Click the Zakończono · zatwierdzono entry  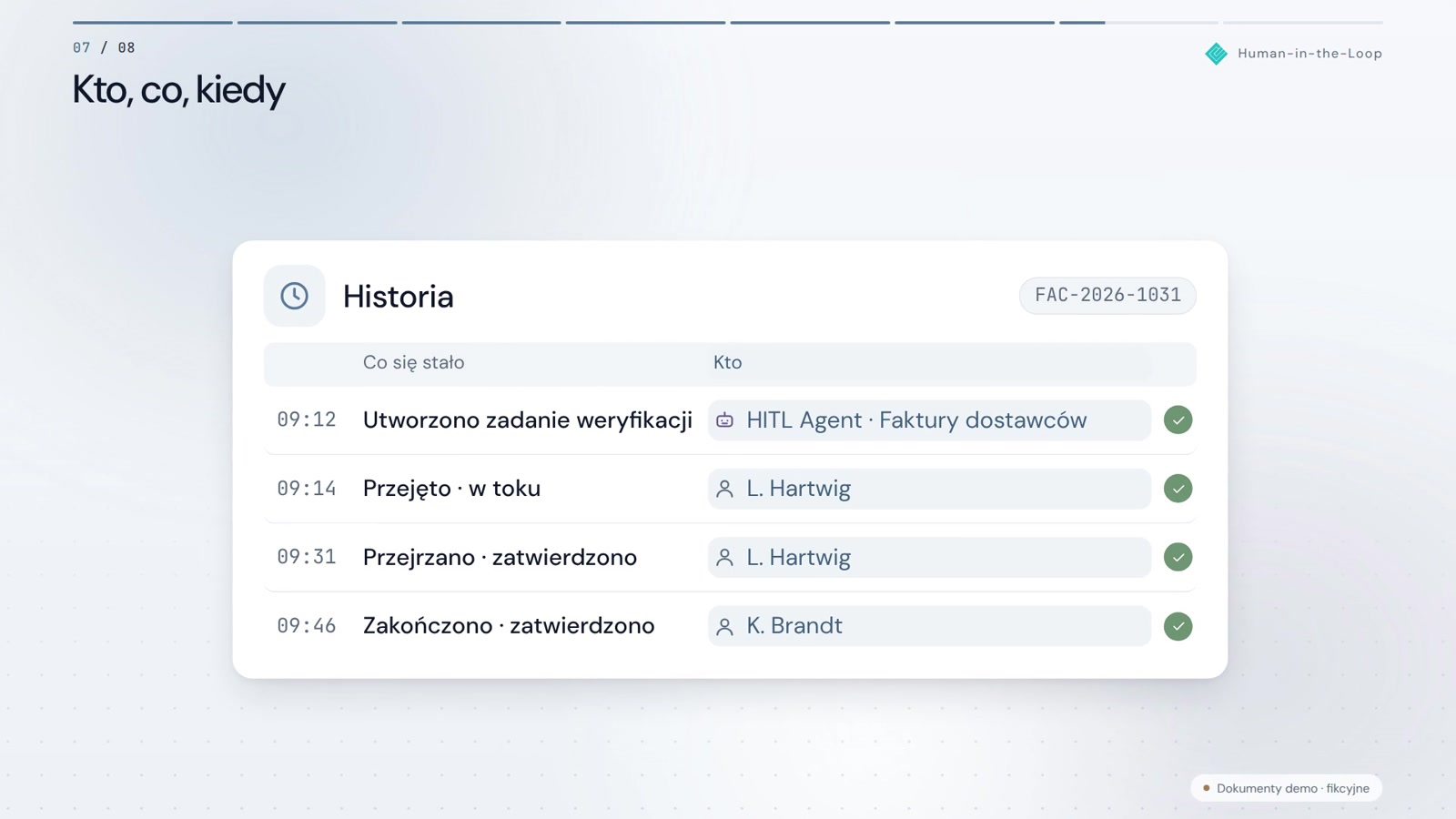[x=509, y=626]
